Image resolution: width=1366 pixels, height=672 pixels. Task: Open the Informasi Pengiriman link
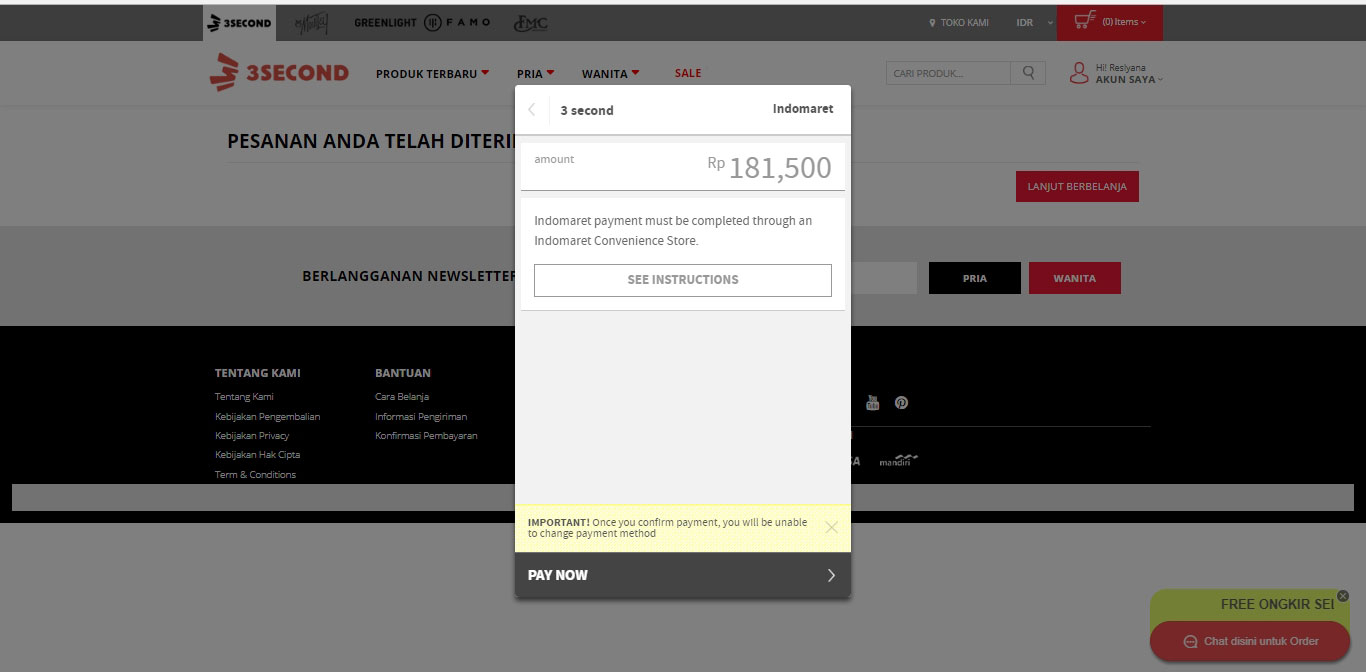[x=421, y=416]
